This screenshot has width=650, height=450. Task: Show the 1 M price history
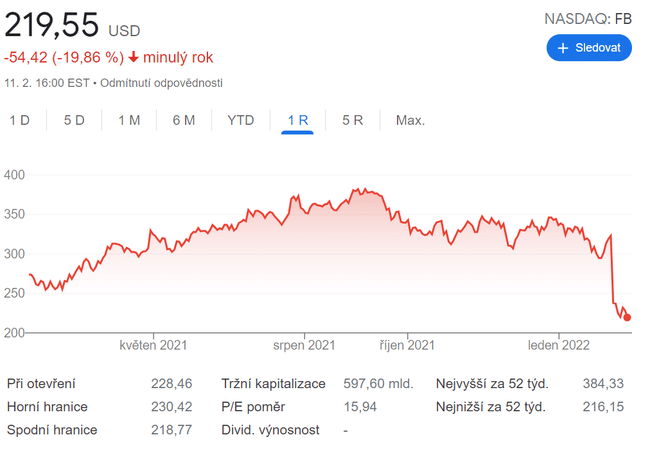tap(129, 120)
